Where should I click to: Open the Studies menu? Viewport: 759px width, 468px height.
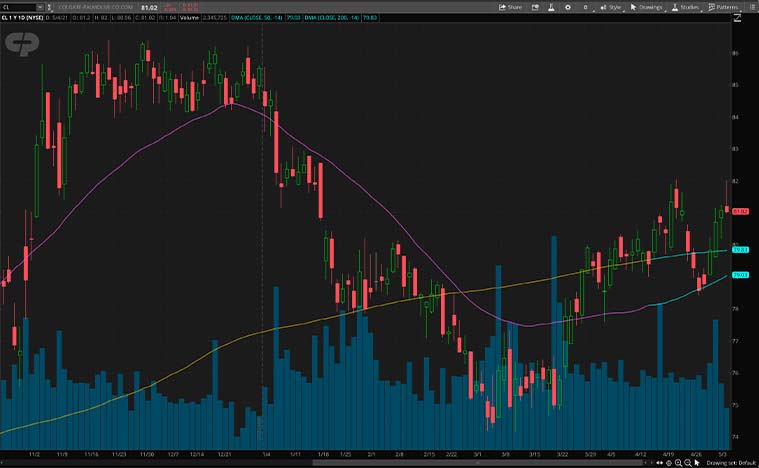687,7
